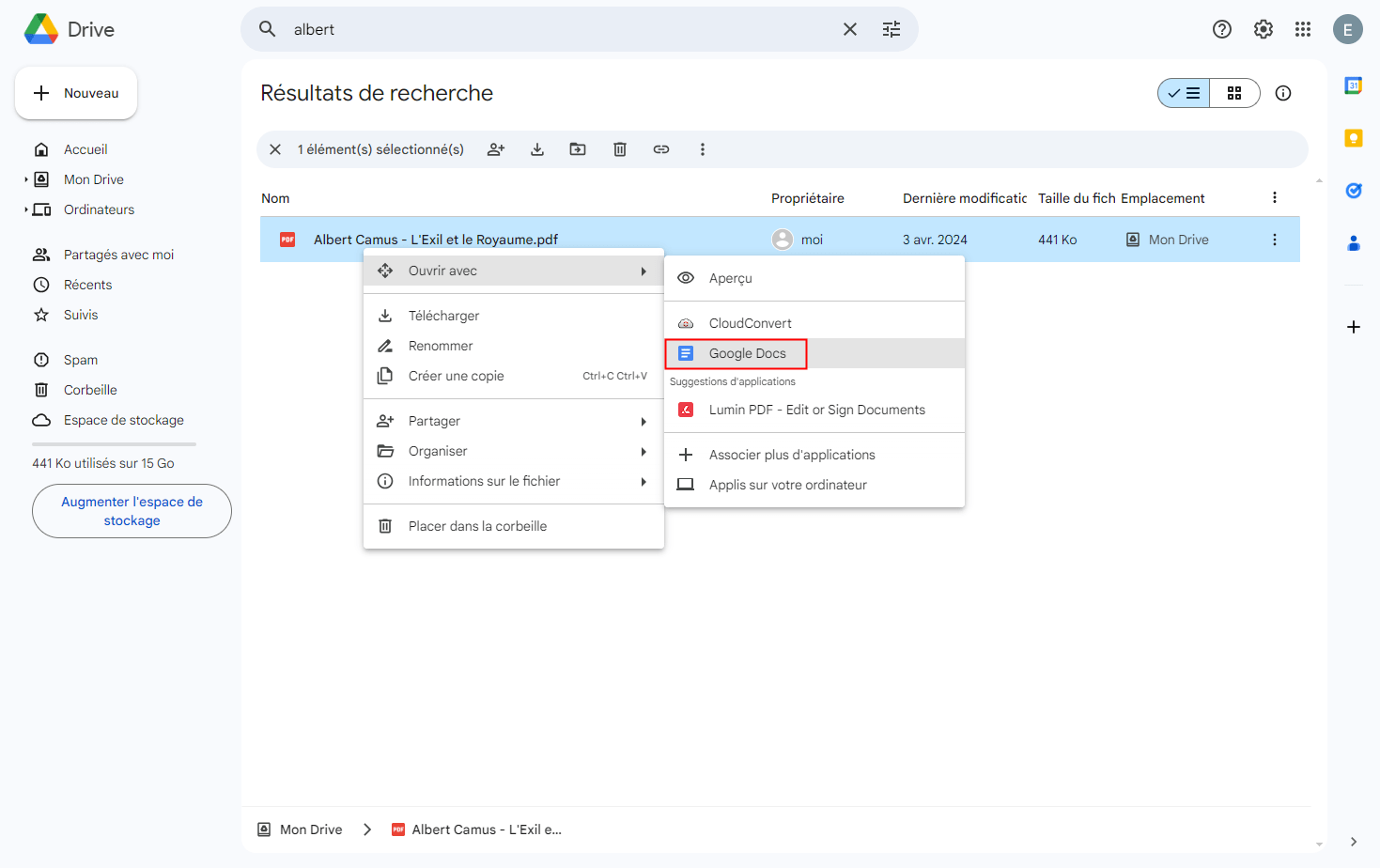1380x868 pixels.
Task: Toggle the details info panel
Action: (1283, 93)
